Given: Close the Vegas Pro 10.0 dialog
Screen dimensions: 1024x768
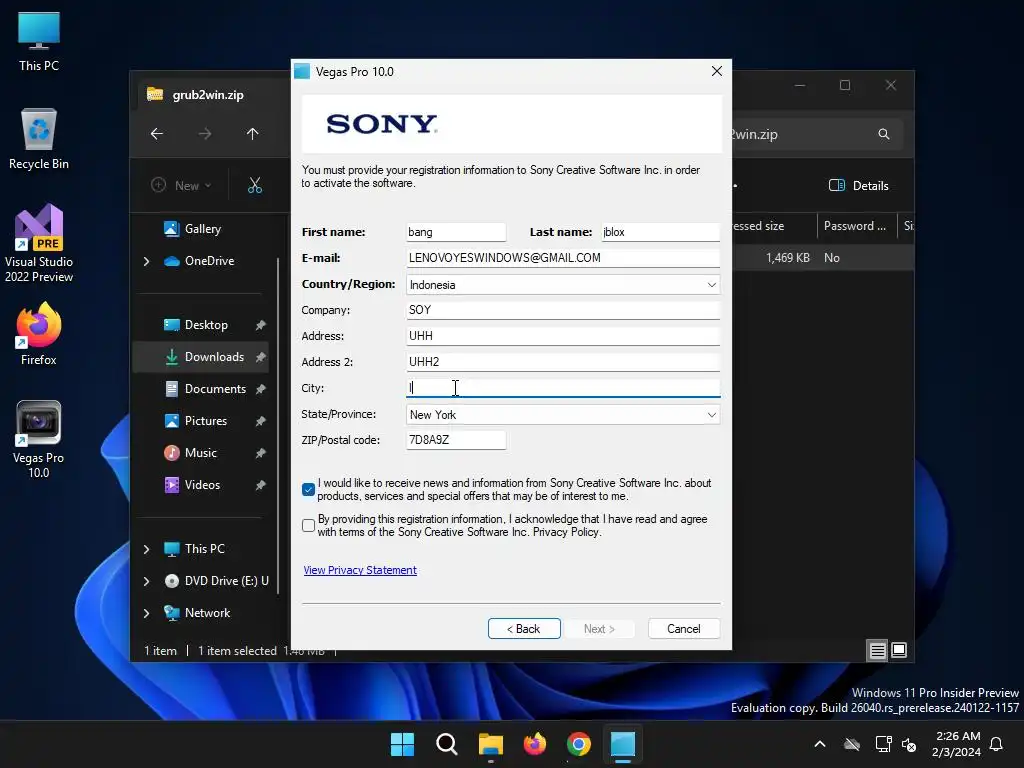Looking at the screenshot, I should [x=716, y=71].
